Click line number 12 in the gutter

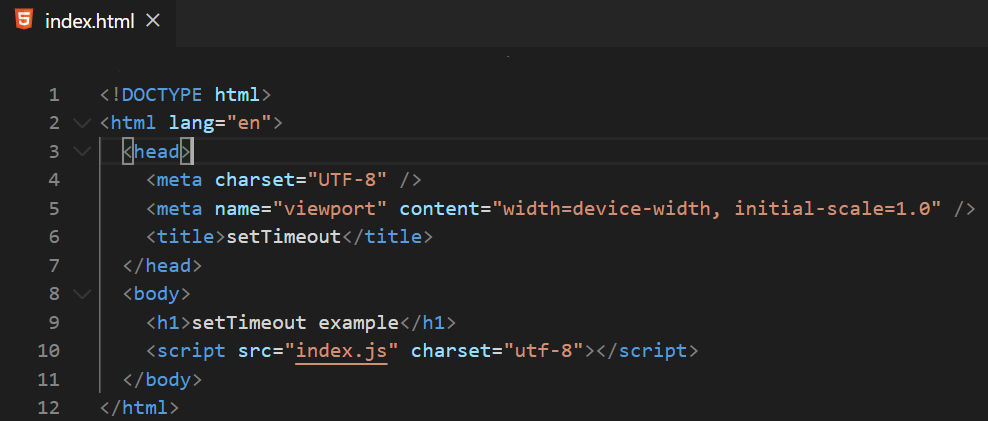48,407
